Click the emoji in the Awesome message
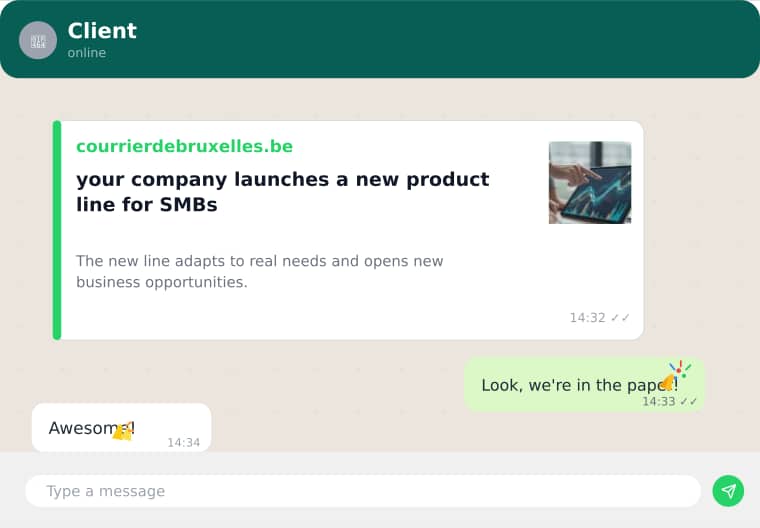Screen dimensions: 760x528 pyautogui.click(x=123, y=431)
